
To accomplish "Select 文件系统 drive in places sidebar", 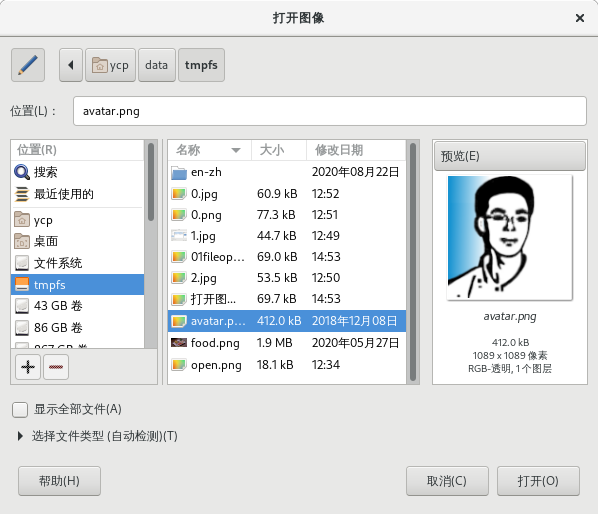I will 78,263.
